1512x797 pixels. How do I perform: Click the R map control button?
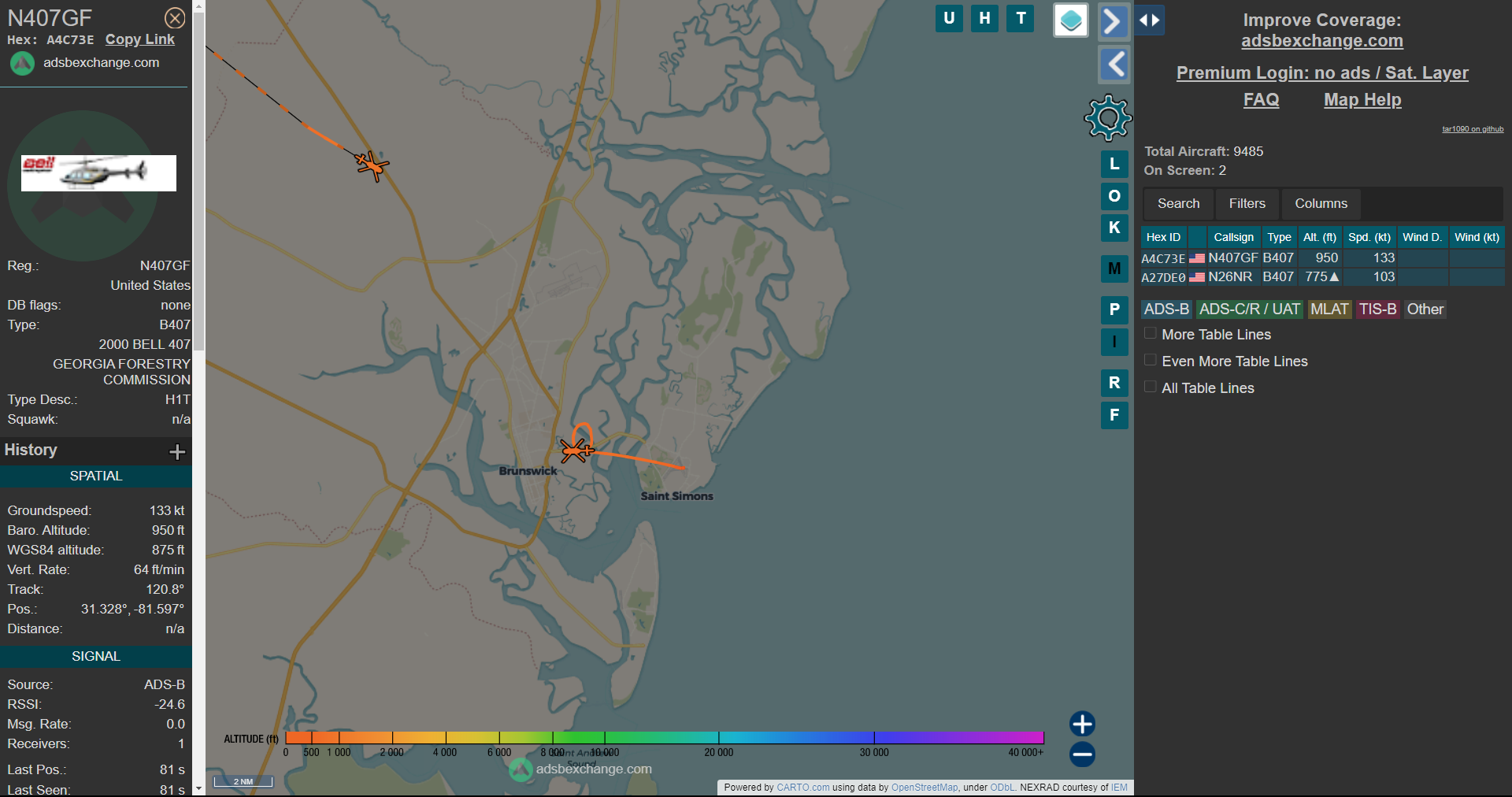point(1114,383)
